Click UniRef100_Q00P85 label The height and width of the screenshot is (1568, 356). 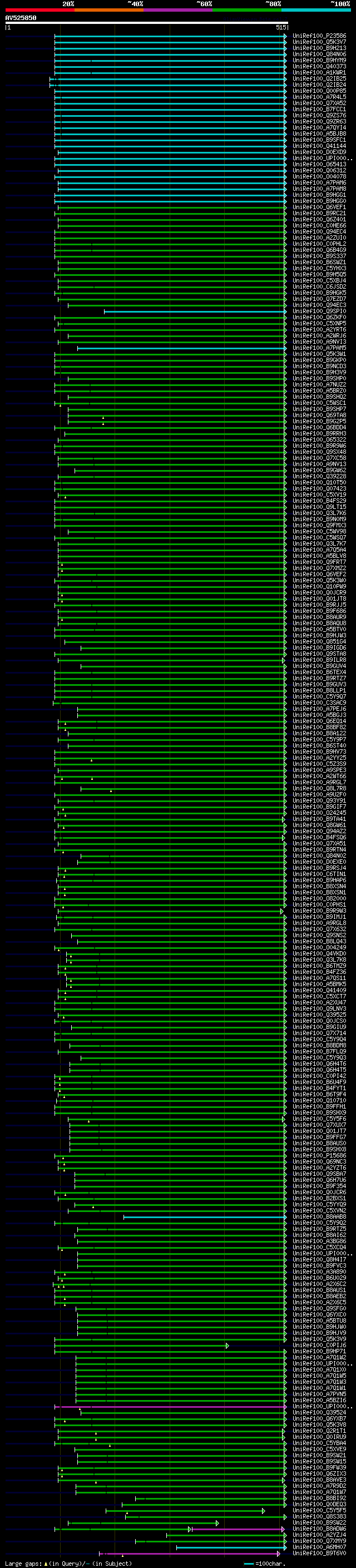pos(319,91)
